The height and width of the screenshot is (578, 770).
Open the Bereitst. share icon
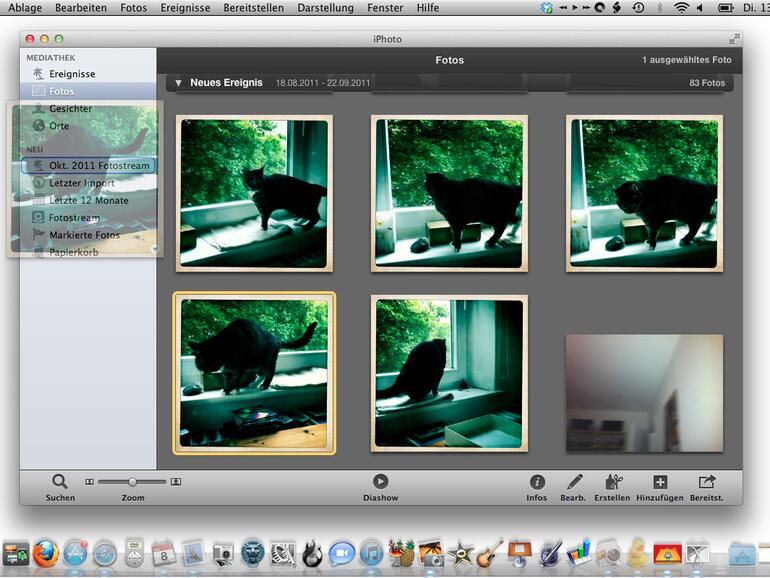tap(707, 482)
